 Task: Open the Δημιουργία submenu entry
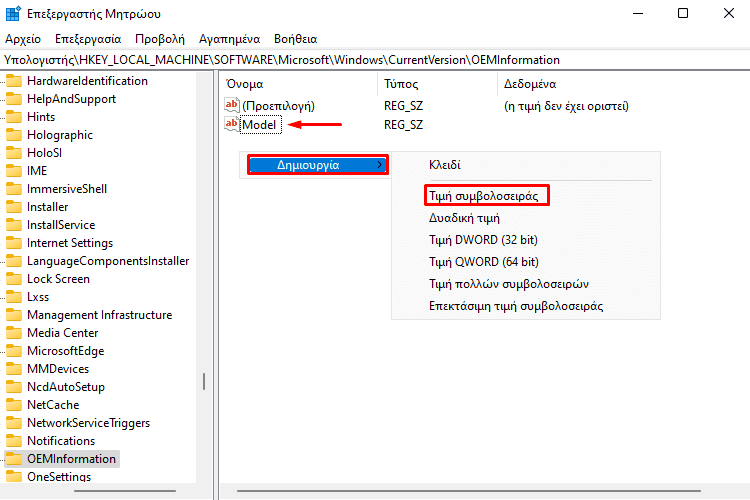click(x=318, y=165)
